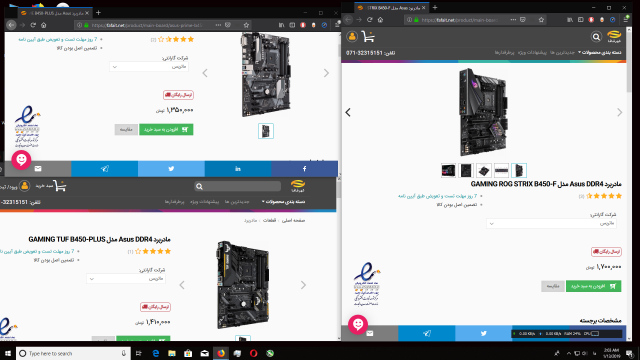
Task: Open 'جدیدترین ها' in right window nav
Action: click(562, 53)
